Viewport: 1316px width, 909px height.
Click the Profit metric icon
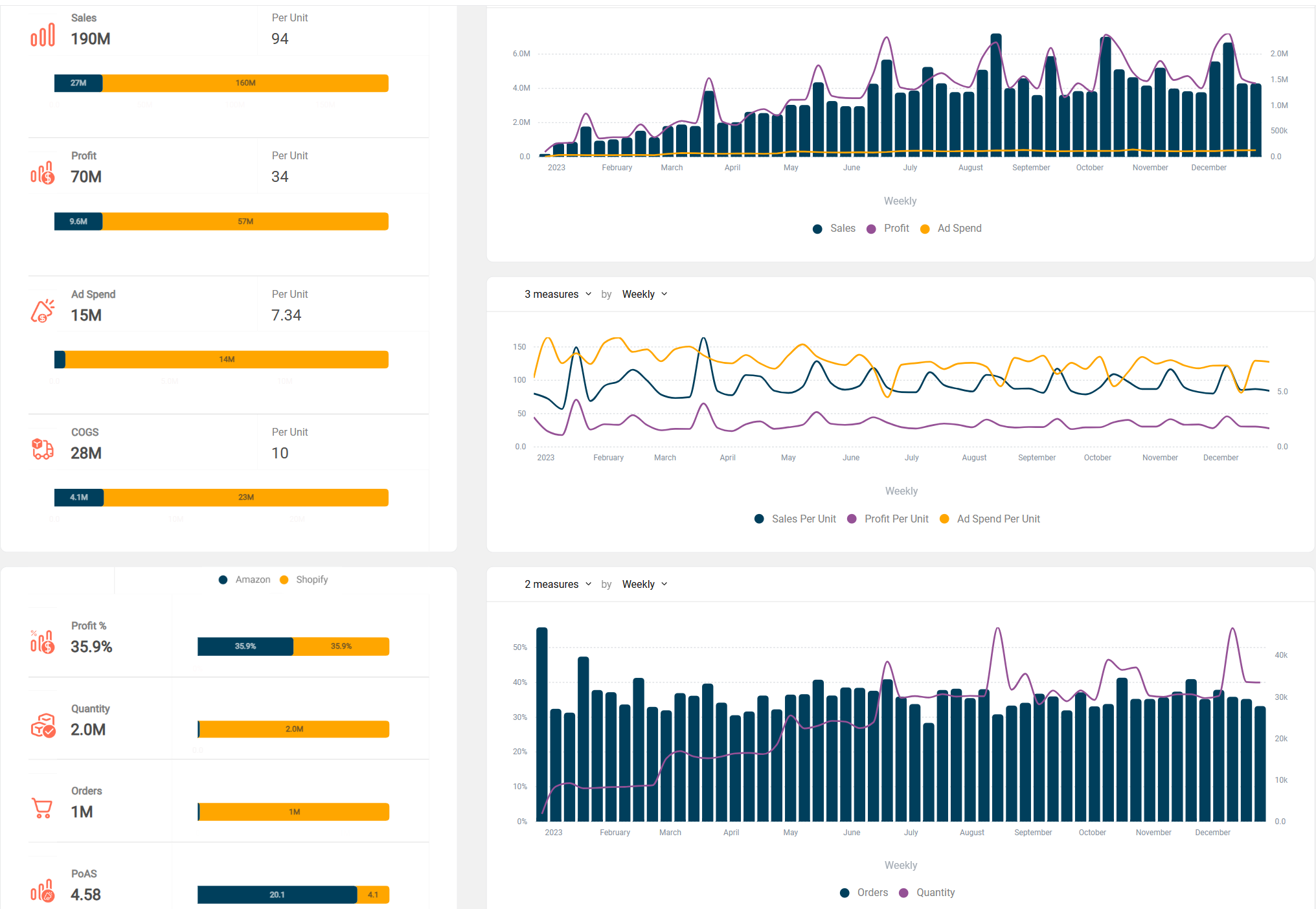(x=43, y=174)
